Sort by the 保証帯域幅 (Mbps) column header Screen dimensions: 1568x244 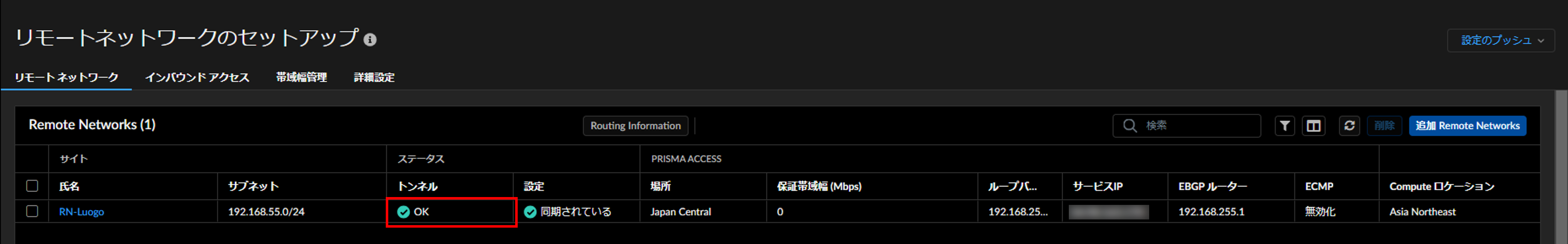click(819, 186)
